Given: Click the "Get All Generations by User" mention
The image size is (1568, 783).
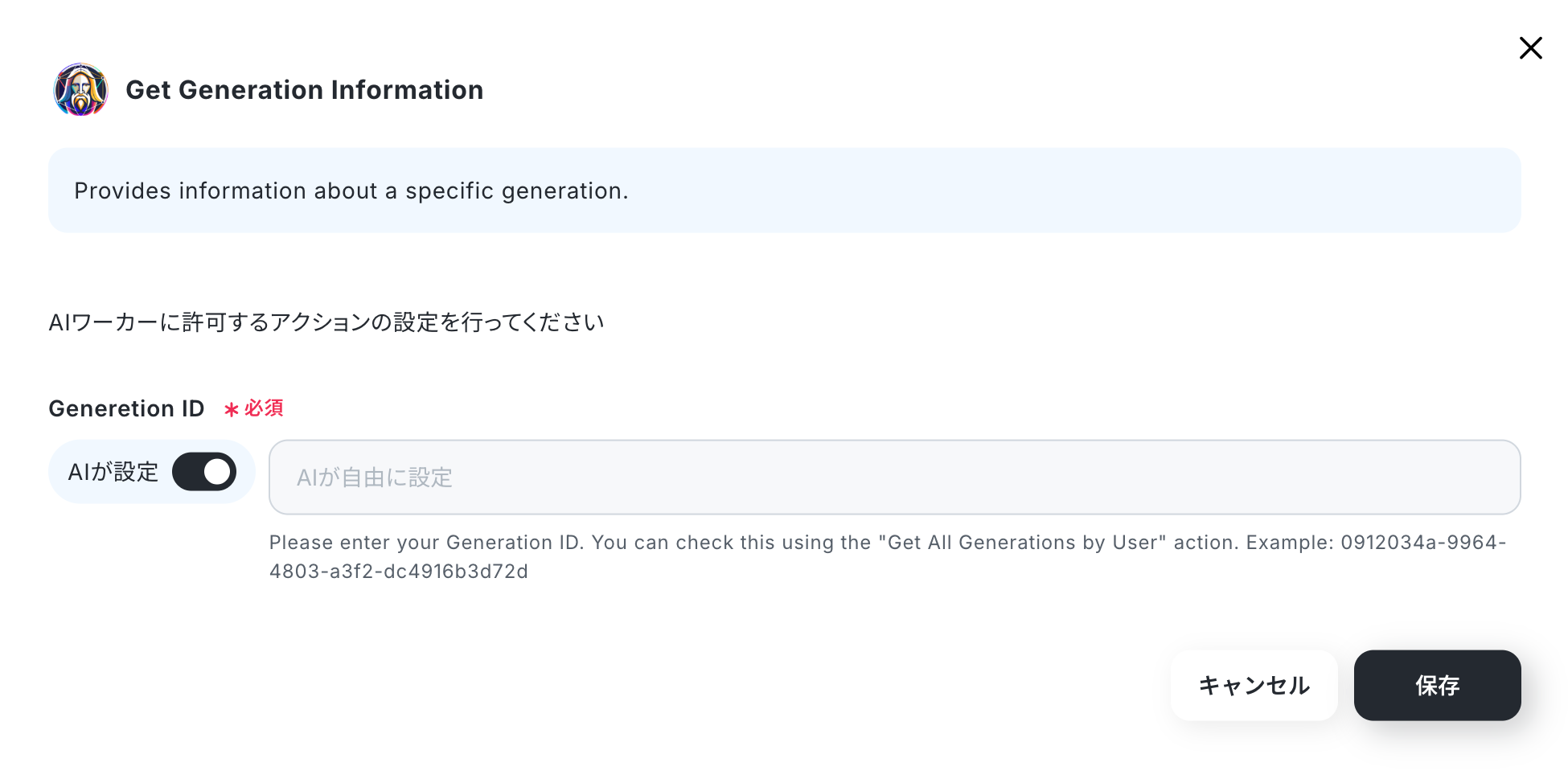Looking at the screenshot, I should pos(1022,543).
